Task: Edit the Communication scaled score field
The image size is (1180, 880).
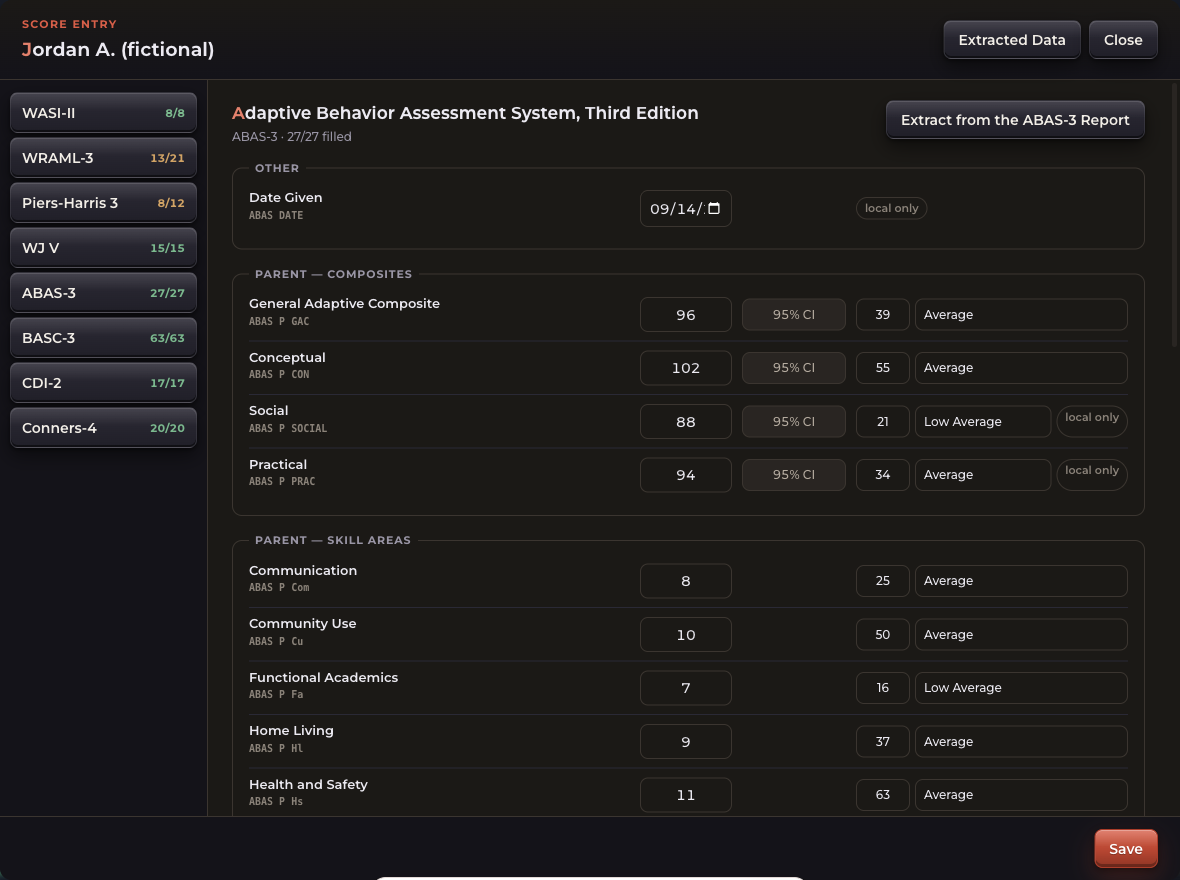Action: (x=686, y=581)
